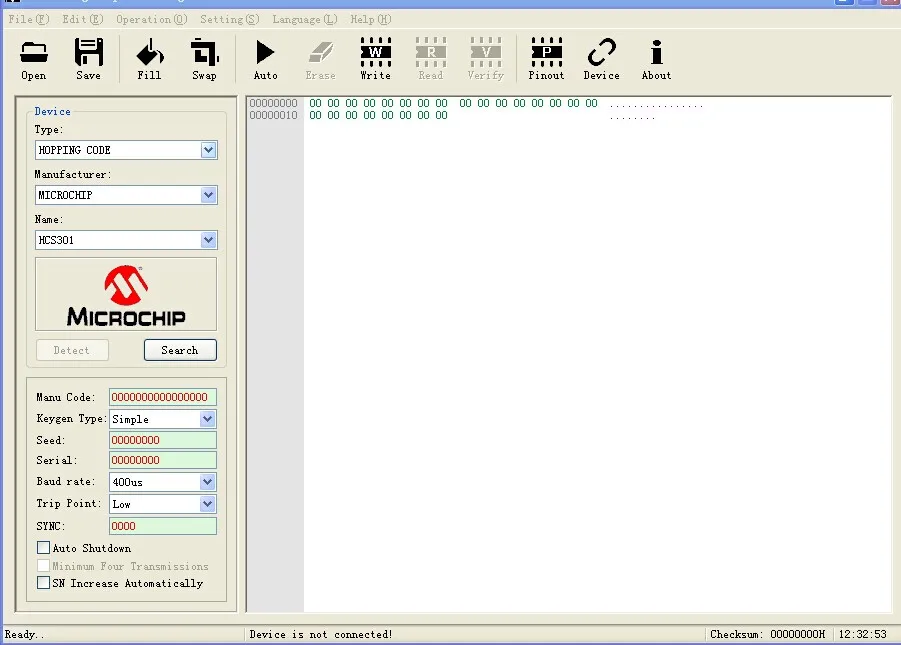Viewport: 901px width, 645px height.
Task: Show the chip Pinout diagram
Action: [x=546, y=58]
